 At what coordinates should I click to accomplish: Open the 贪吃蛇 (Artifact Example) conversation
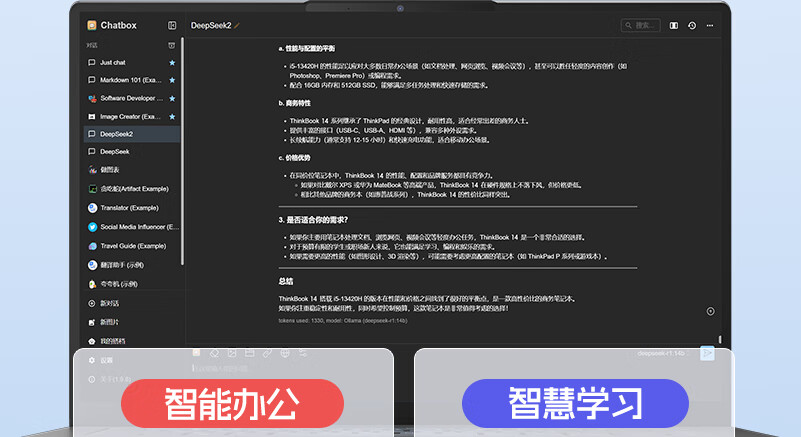coord(132,189)
